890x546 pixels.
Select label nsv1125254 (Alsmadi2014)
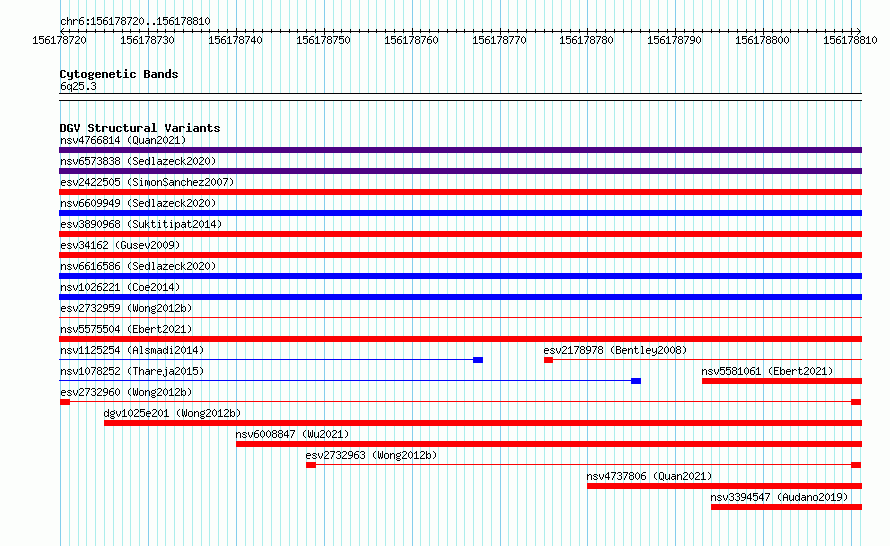coord(132,350)
